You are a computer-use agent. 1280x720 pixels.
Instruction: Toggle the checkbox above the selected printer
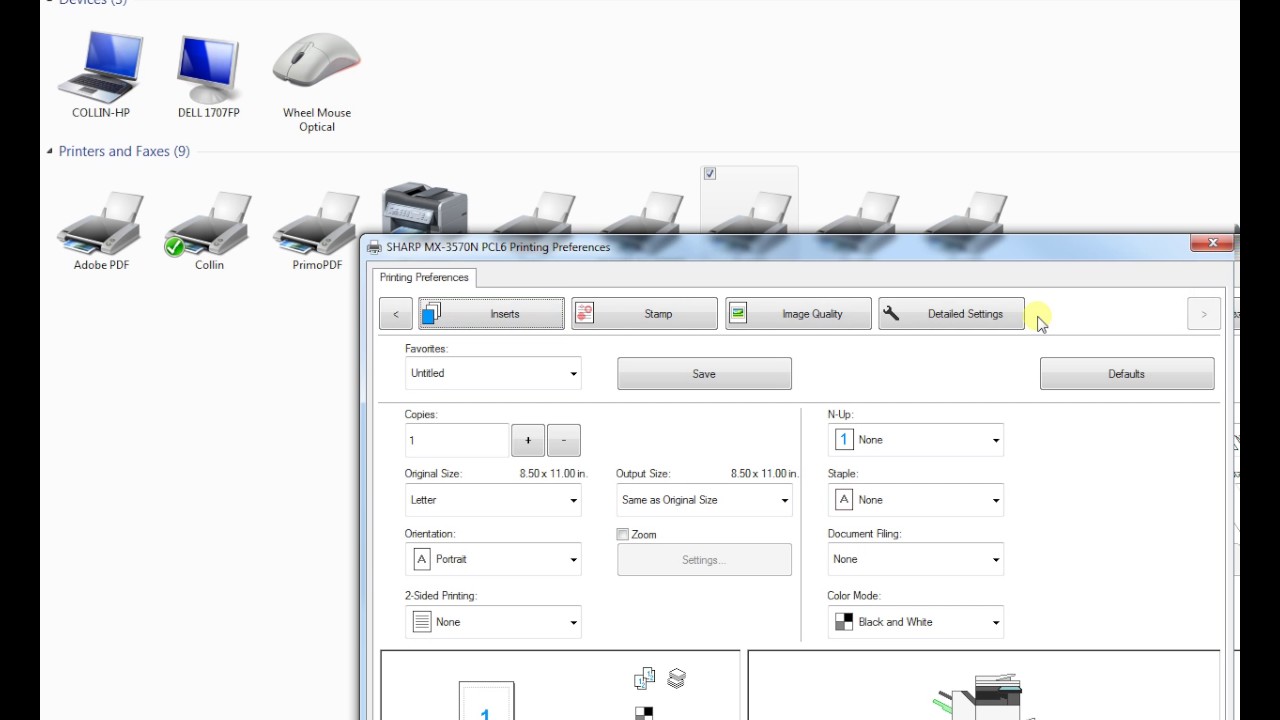pos(709,173)
